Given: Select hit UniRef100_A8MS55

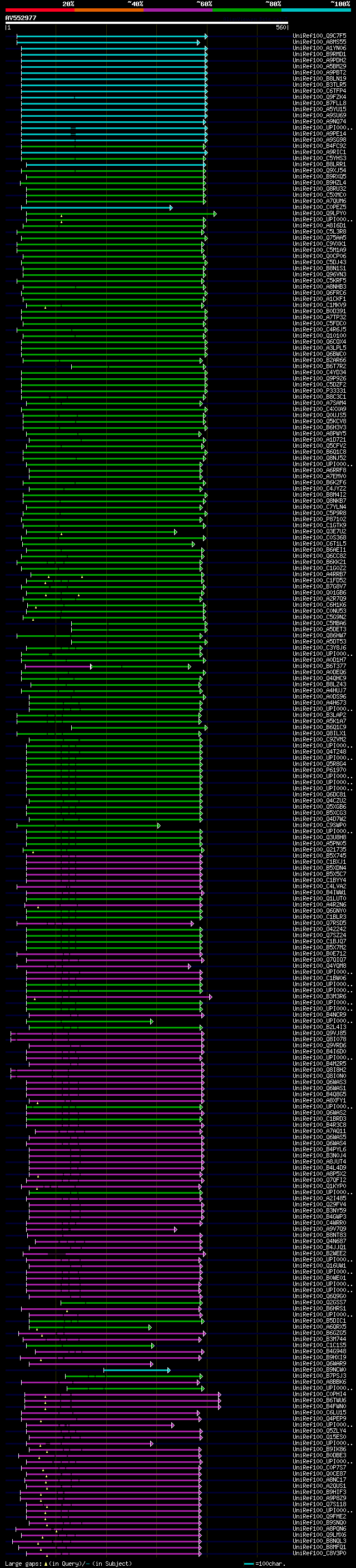Looking at the screenshot, I should (319, 42).
